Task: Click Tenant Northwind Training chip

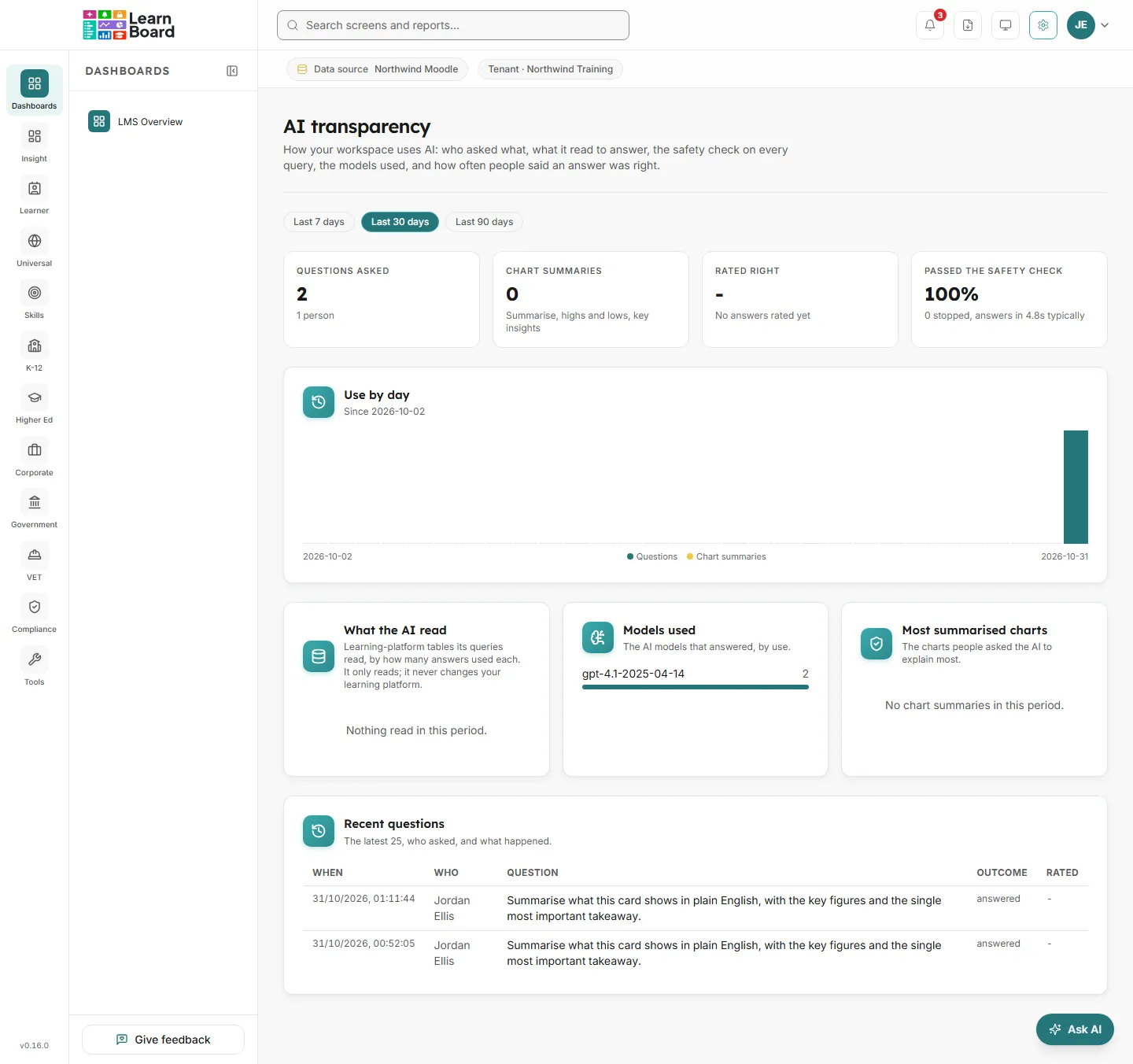Action: 550,69
